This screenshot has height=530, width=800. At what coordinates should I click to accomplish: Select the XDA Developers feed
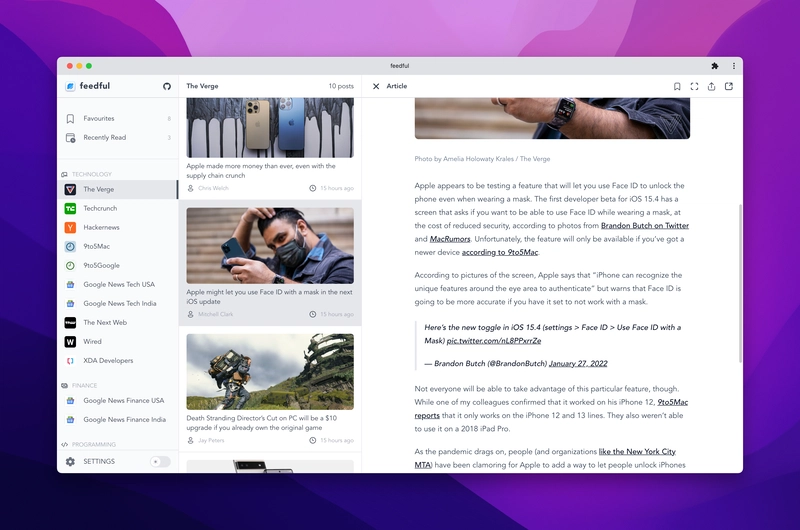tap(118, 361)
